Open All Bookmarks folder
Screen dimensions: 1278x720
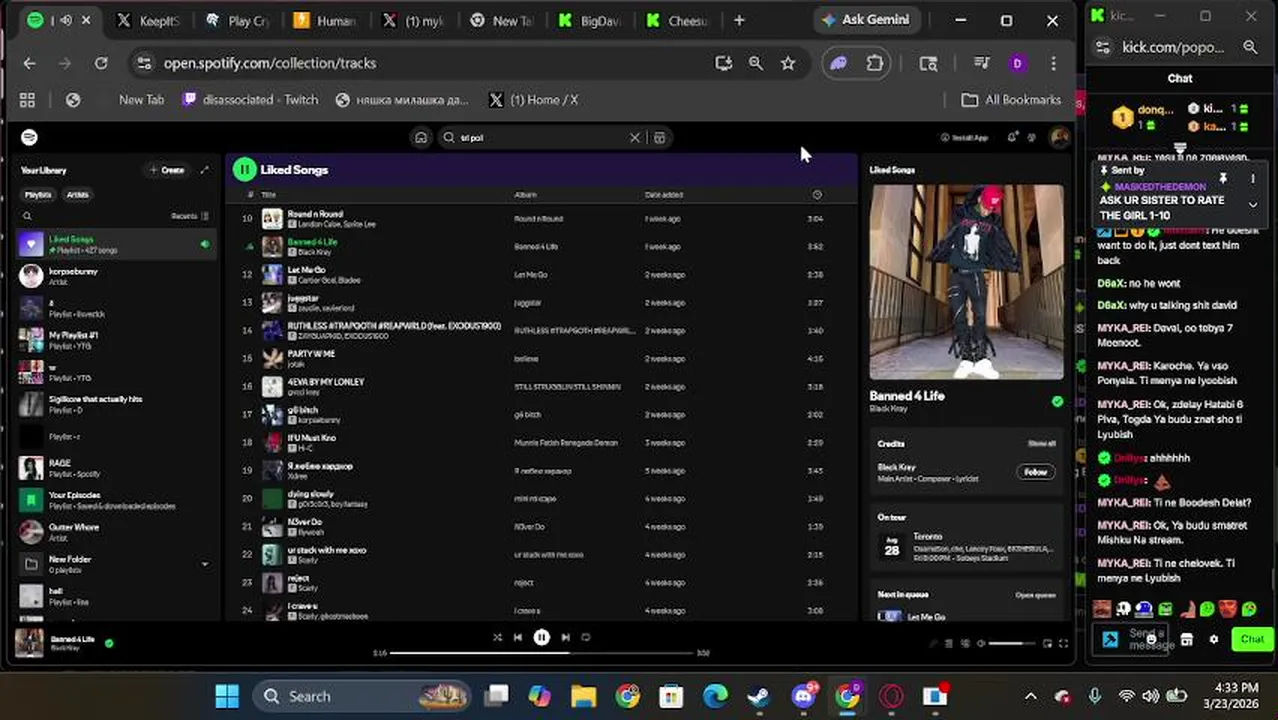click(1011, 100)
